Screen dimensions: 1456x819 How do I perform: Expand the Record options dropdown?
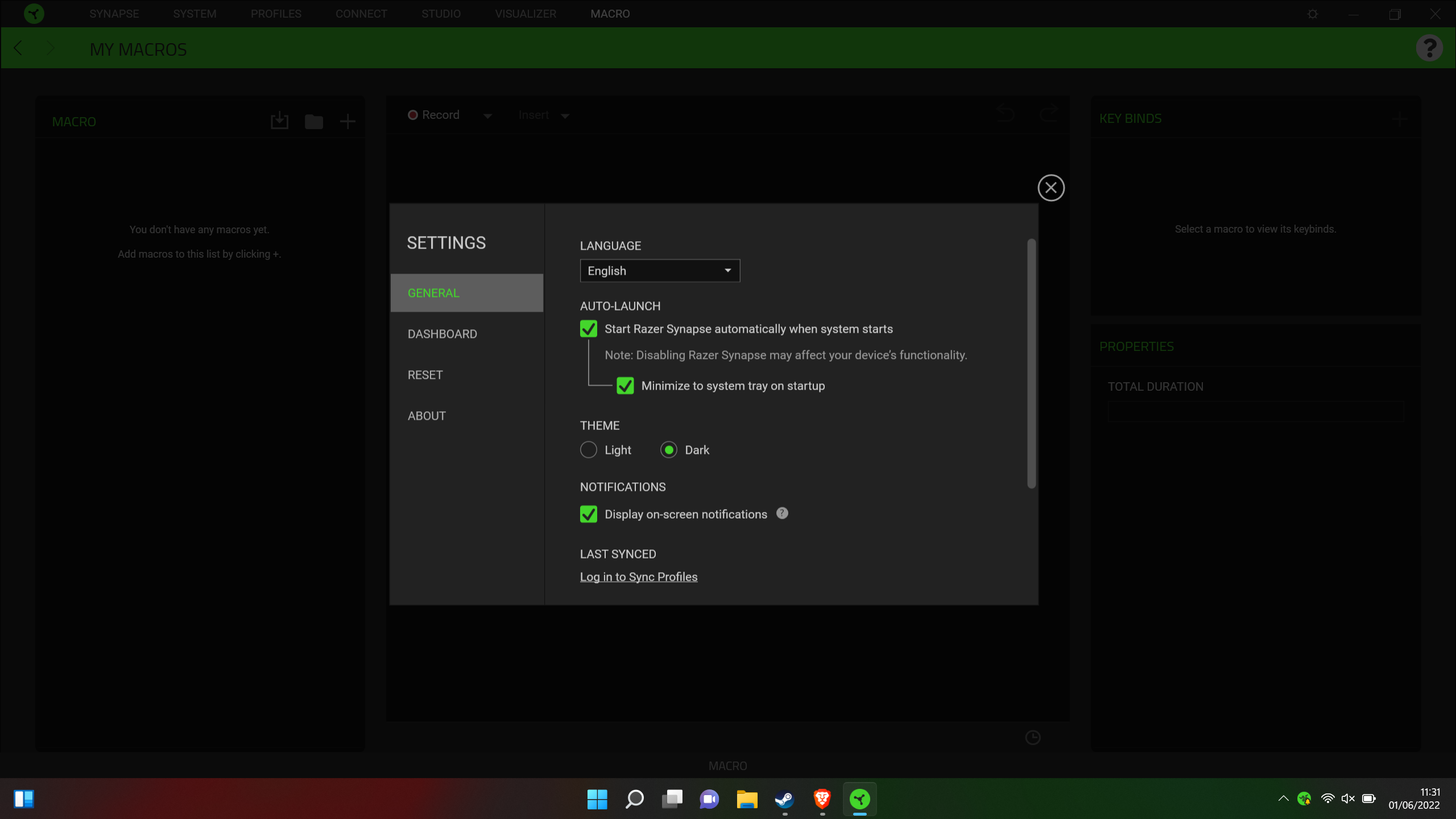(487, 115)
